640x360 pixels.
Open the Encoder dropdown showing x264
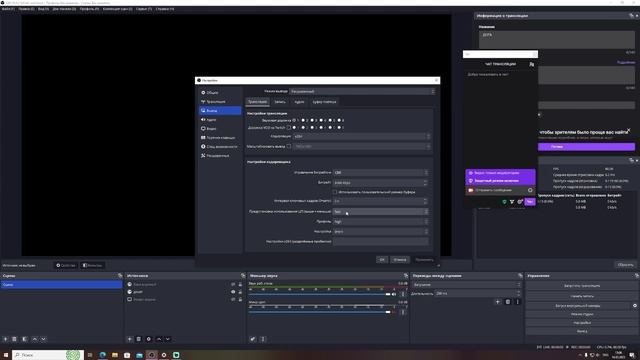tap(362, 136)
